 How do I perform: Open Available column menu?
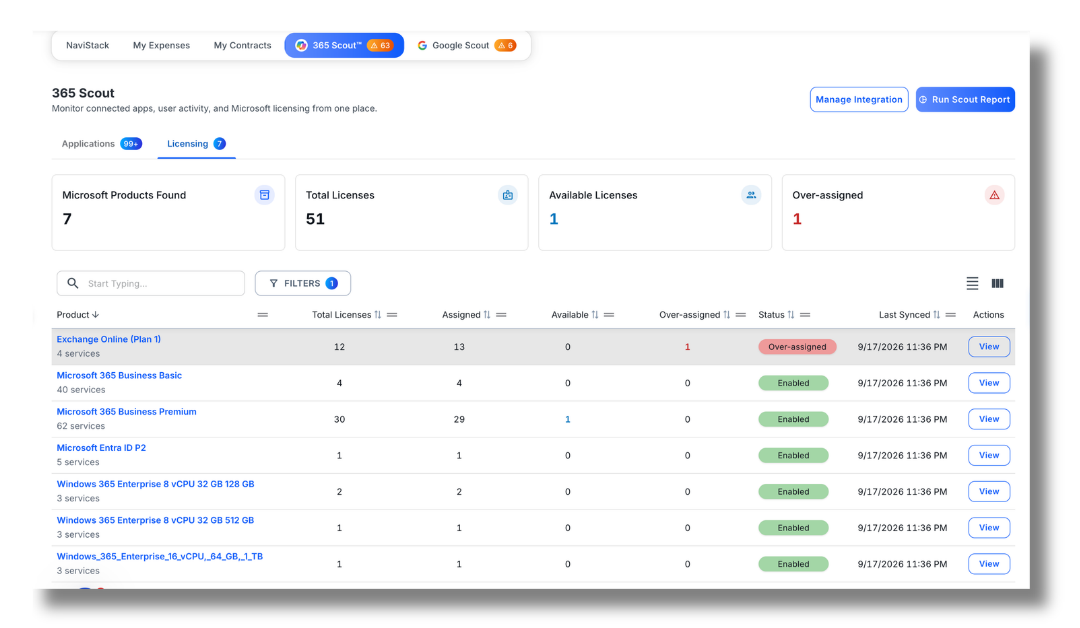tap(609, 315)
